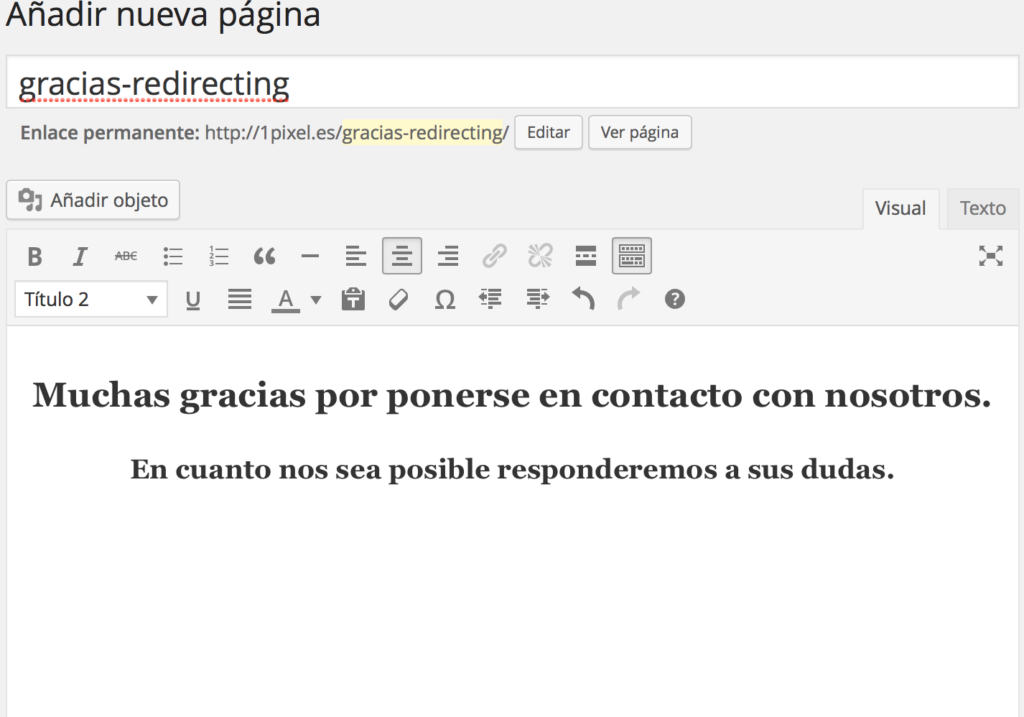
Task: Open the text color picker arrow
Action: pos(315,300)
